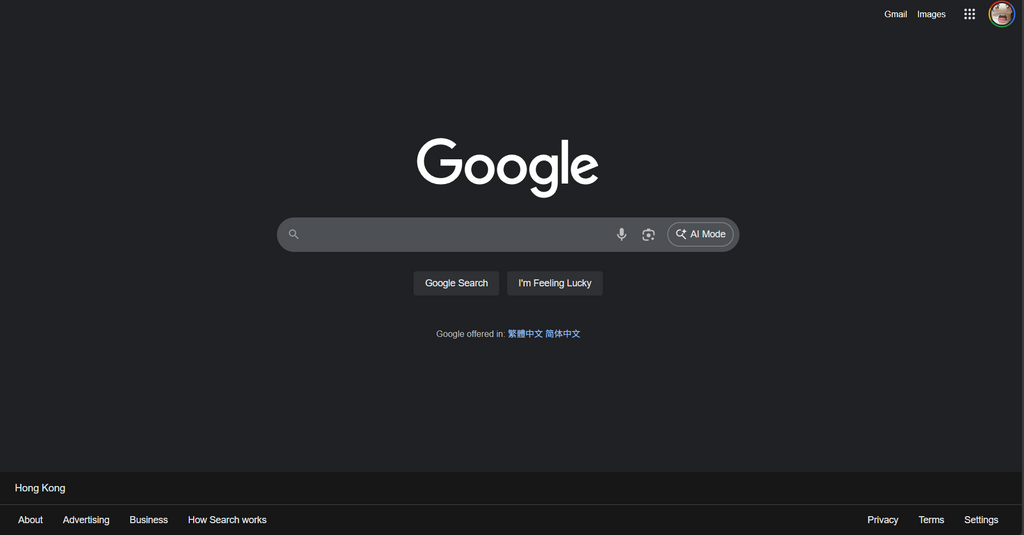Click the 'Google offered in:' text
1024x535 pixels.
(470, 334)
